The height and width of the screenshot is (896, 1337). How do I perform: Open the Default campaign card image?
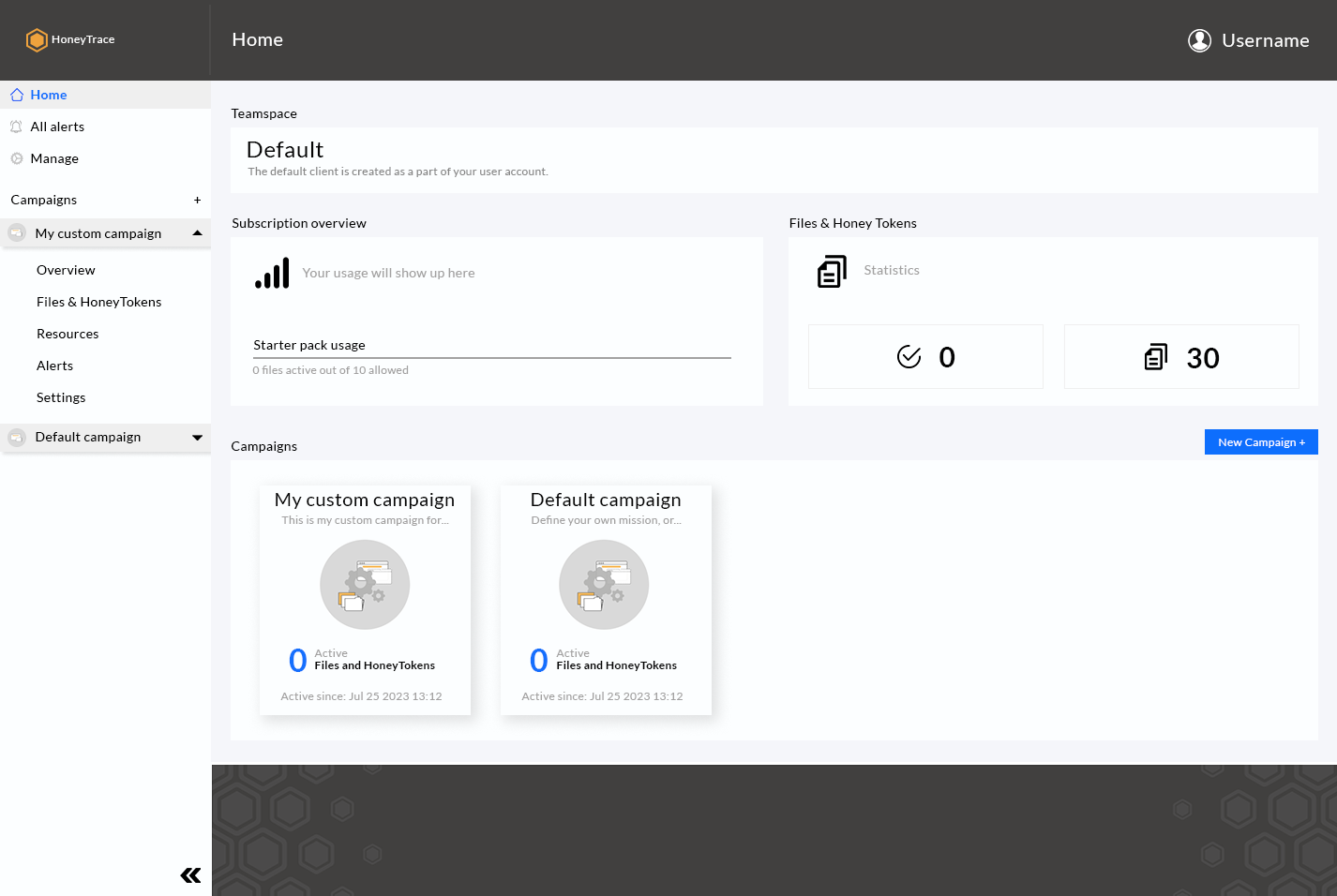pos(604,585)
